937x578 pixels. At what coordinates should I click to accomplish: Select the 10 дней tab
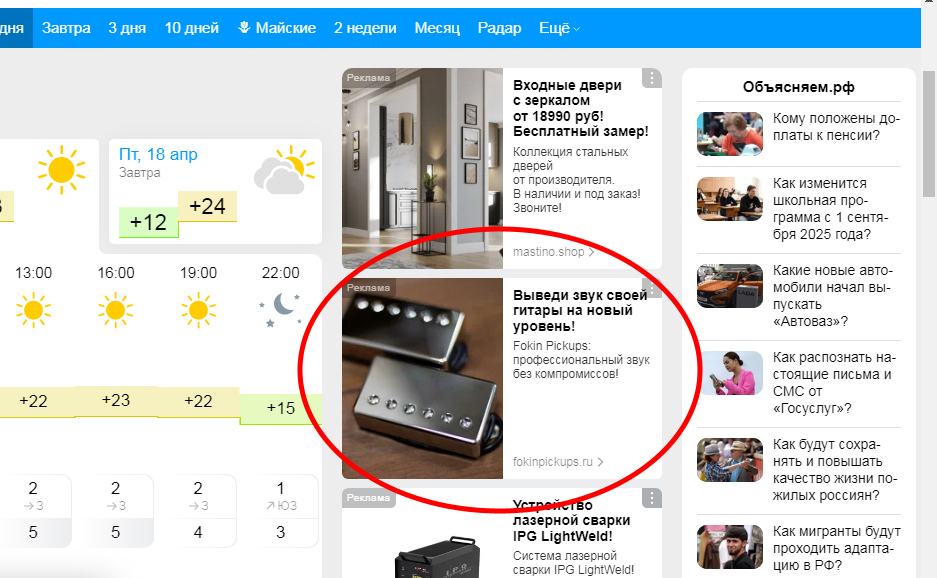192,28
